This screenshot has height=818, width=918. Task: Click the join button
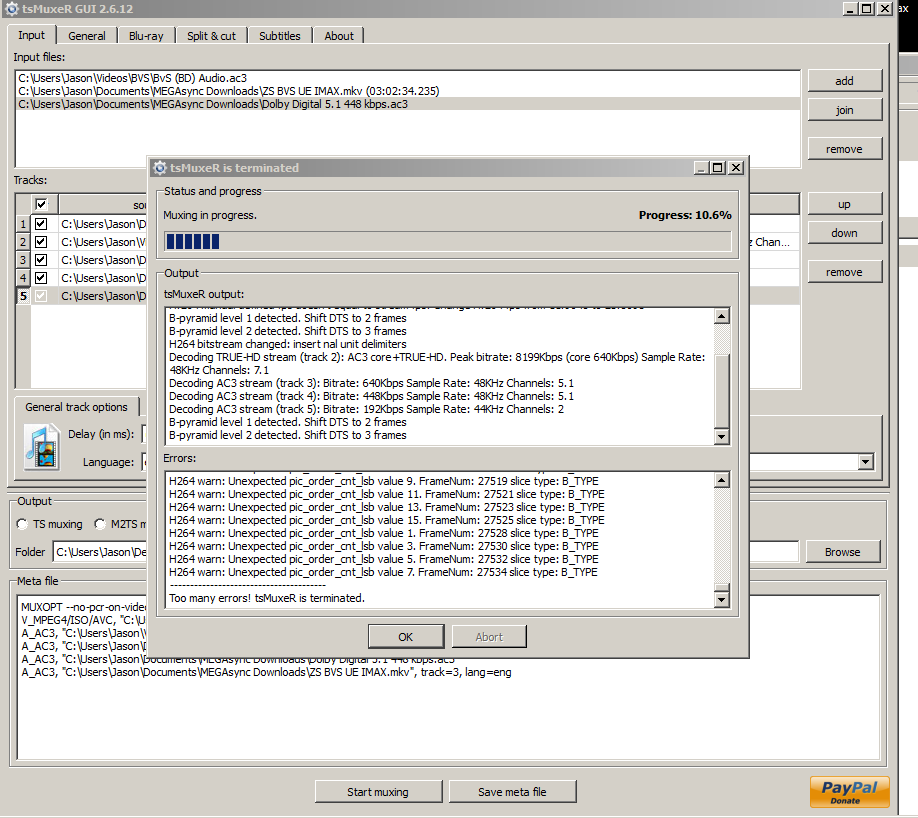pos(844,110)
